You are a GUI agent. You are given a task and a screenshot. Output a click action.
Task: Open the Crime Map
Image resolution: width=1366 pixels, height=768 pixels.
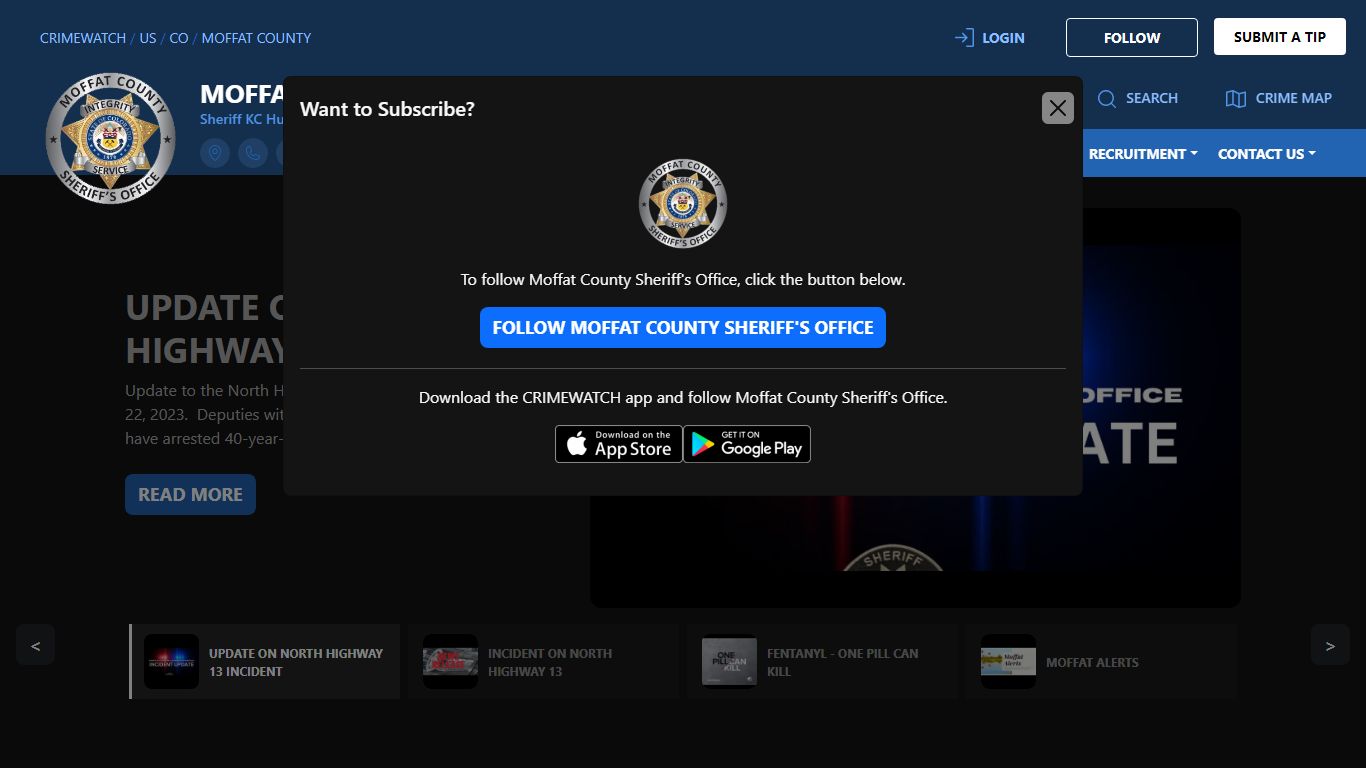pos(1279,98)
